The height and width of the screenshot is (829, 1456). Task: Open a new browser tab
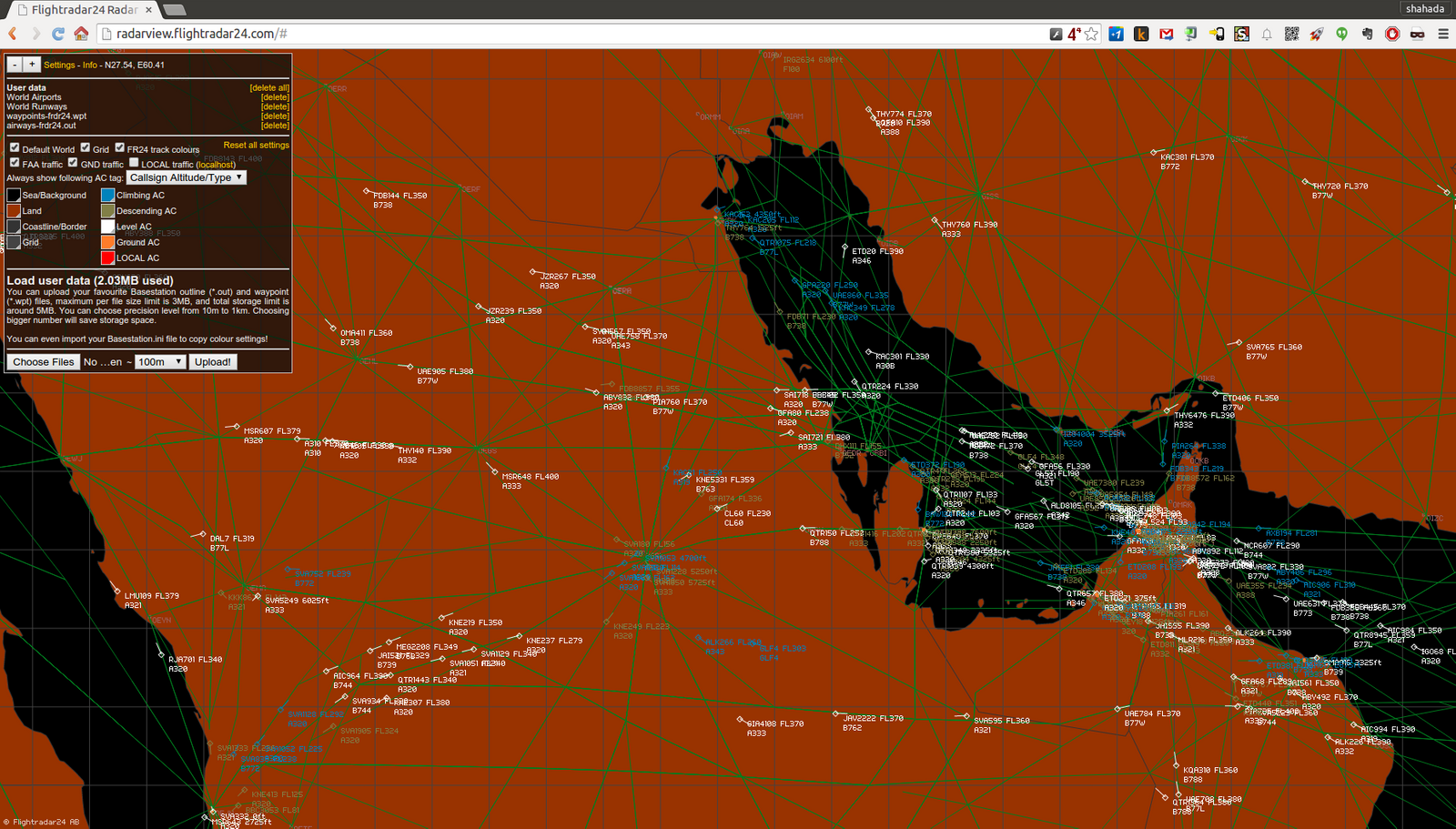click(175, 10)
